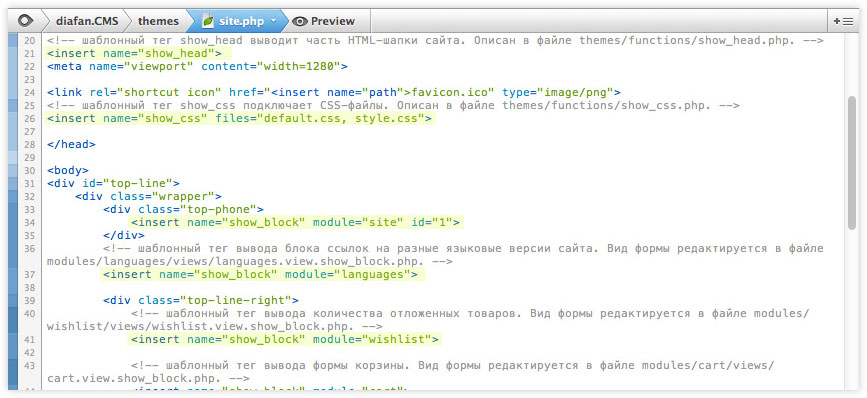Click the green leaf file icon
This screenshot has width=867, height=398.
(208, 22)
